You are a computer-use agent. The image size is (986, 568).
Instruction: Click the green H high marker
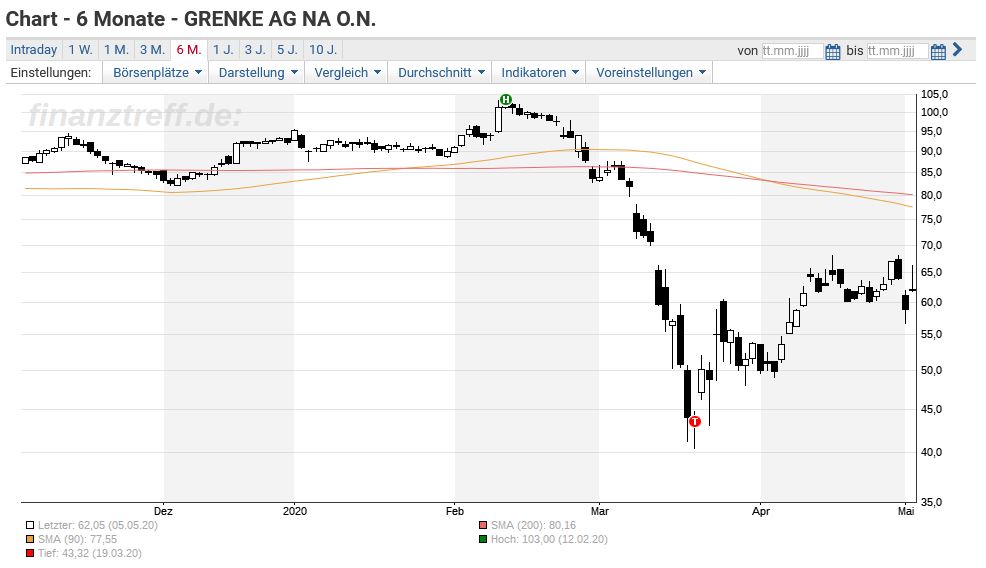[506, 99]
